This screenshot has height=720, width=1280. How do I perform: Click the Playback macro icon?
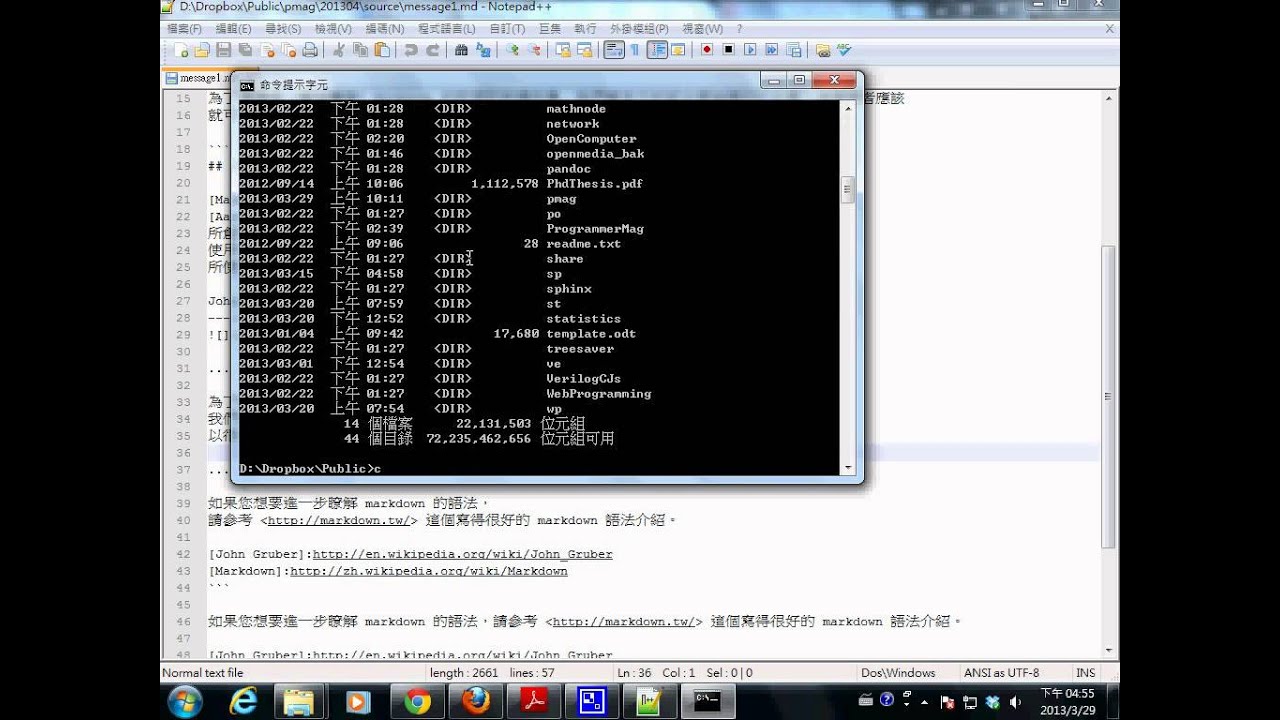pos(750,50)
